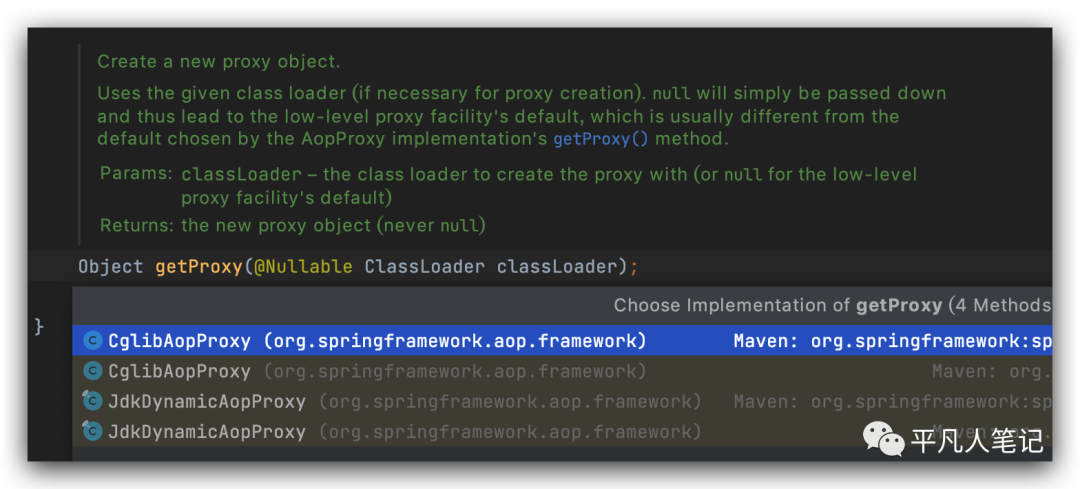The width and height of the screenshot is (1080, 489).
Task: Click class icon of non-highlighted CglibAopProxy row
Action: 93,371
